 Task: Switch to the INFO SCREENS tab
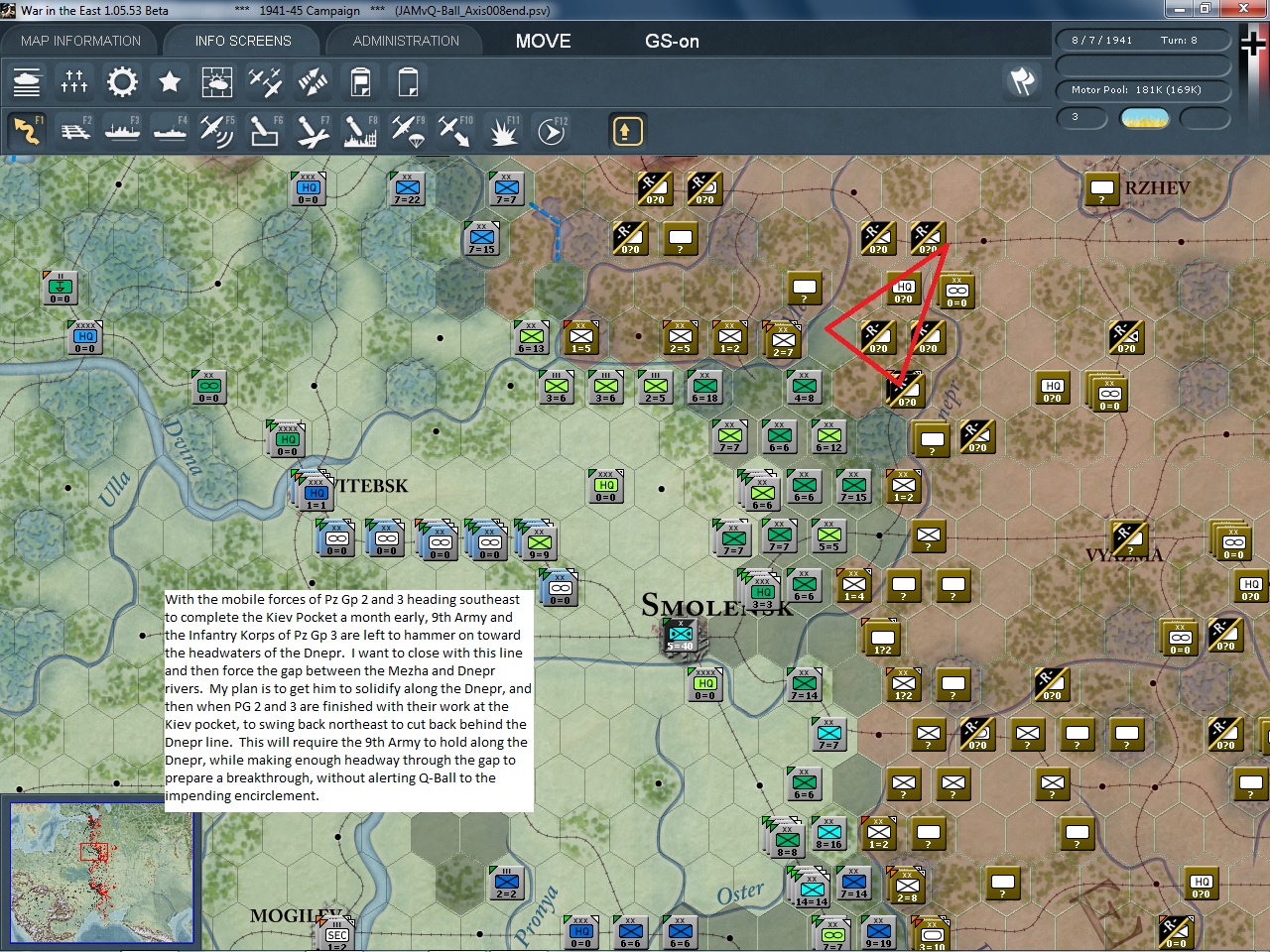pyautogui.click(x=243, y=41)
